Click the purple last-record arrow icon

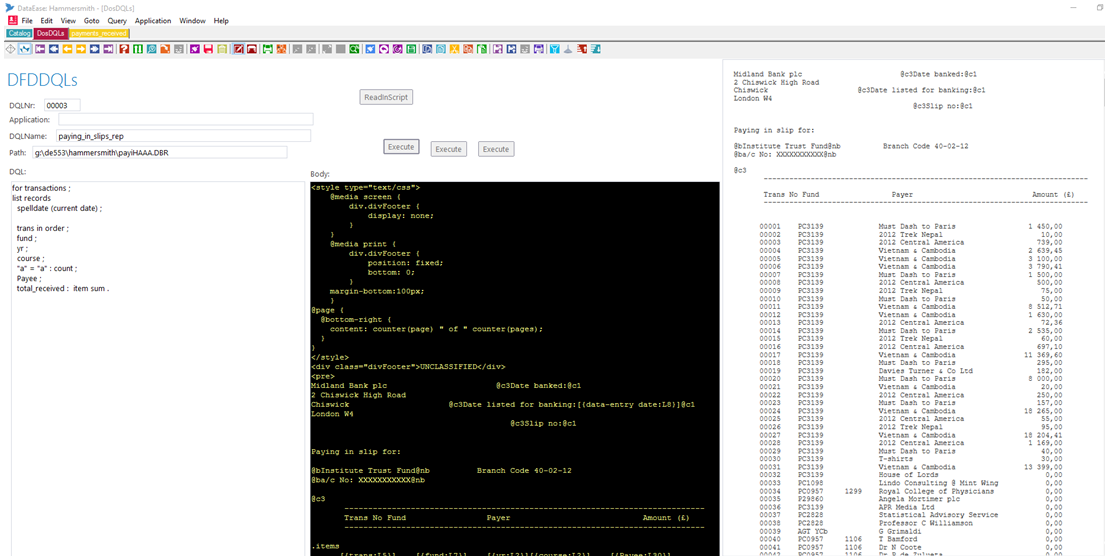point(109,49)
